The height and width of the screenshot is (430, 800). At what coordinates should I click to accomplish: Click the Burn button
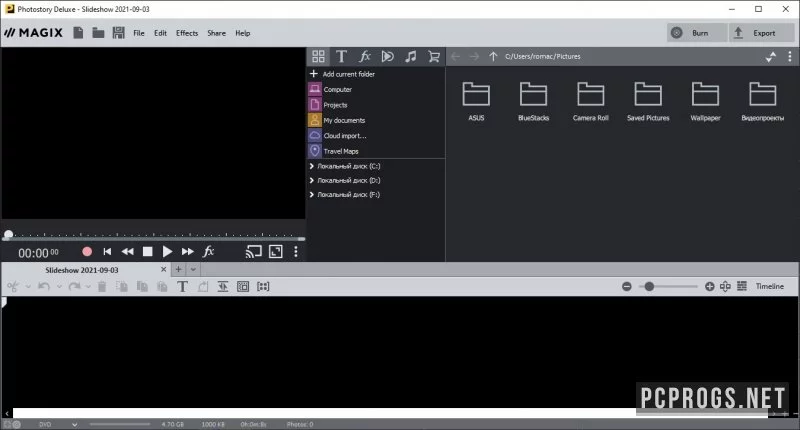coord(696,33)
